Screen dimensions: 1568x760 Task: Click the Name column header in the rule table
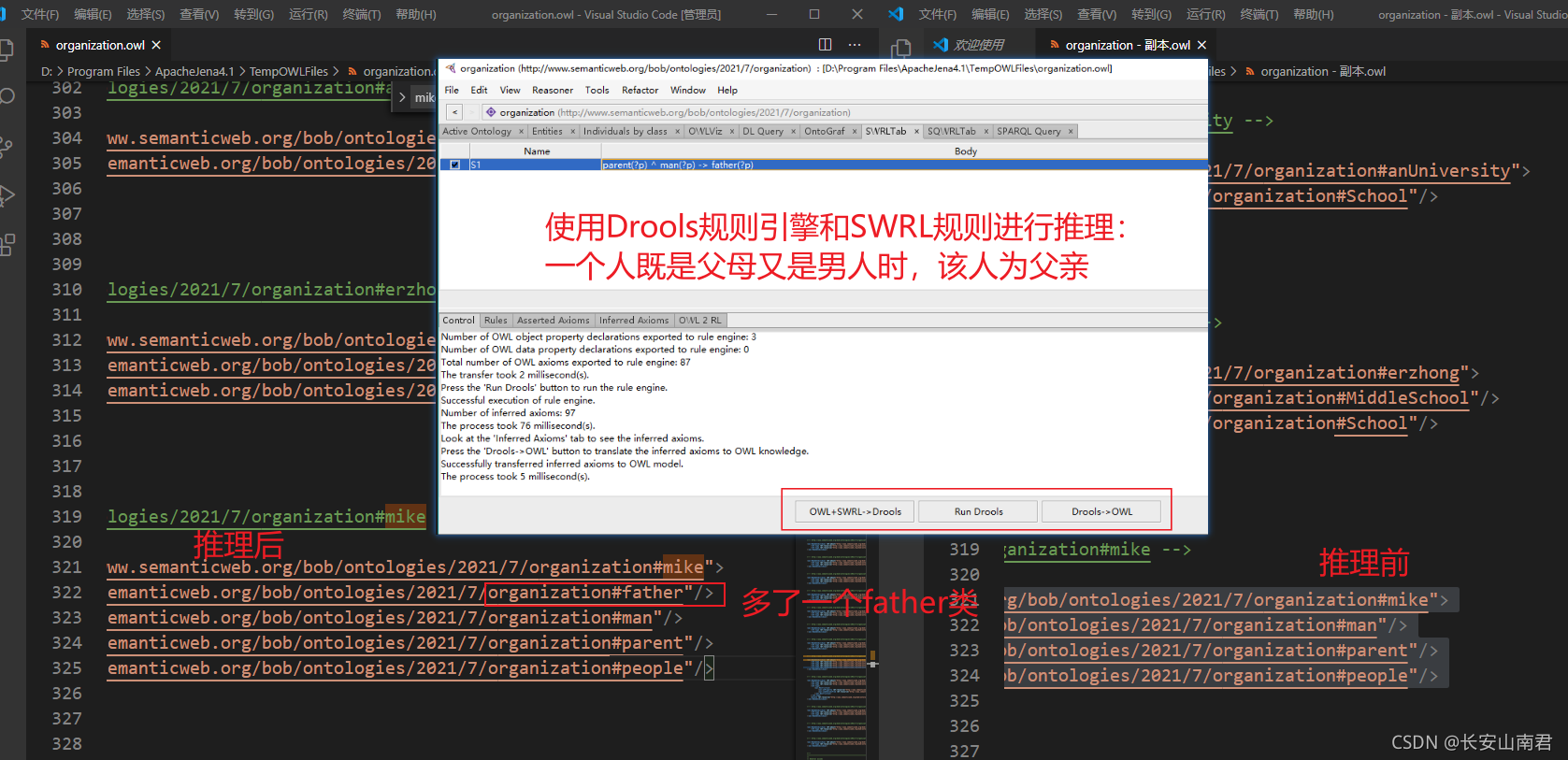537,151
